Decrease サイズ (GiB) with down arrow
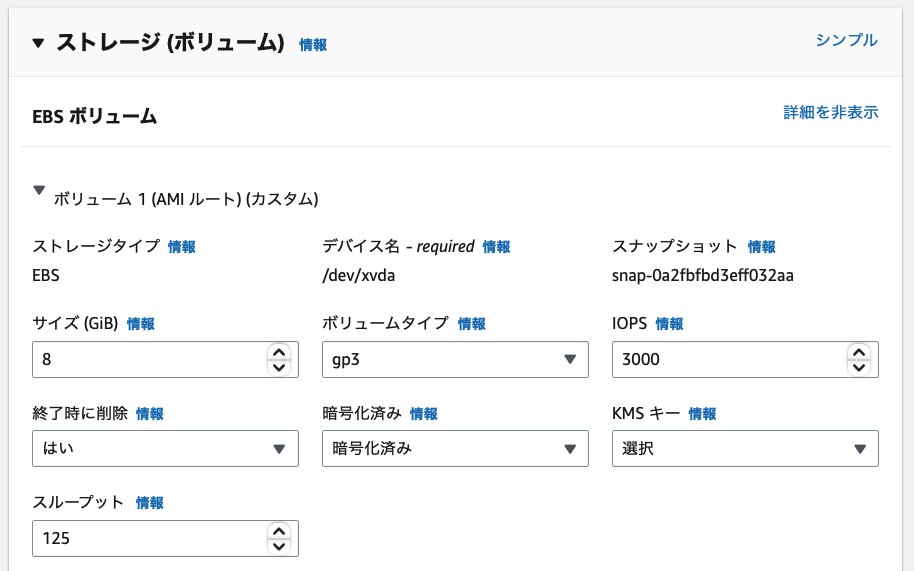Viewport: 914px width, 571px height. 279,368
